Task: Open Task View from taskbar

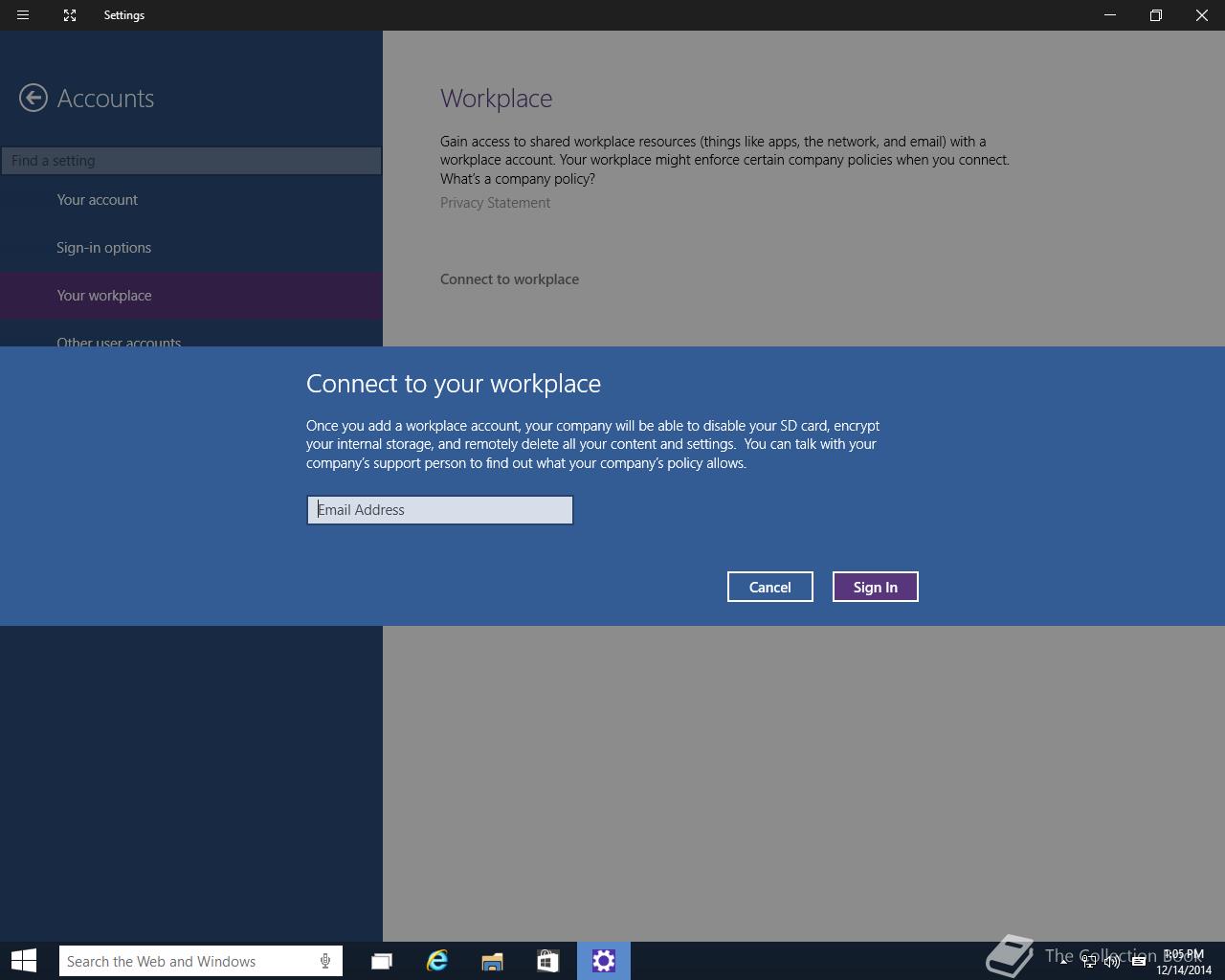Action: (x=382, y=961)
